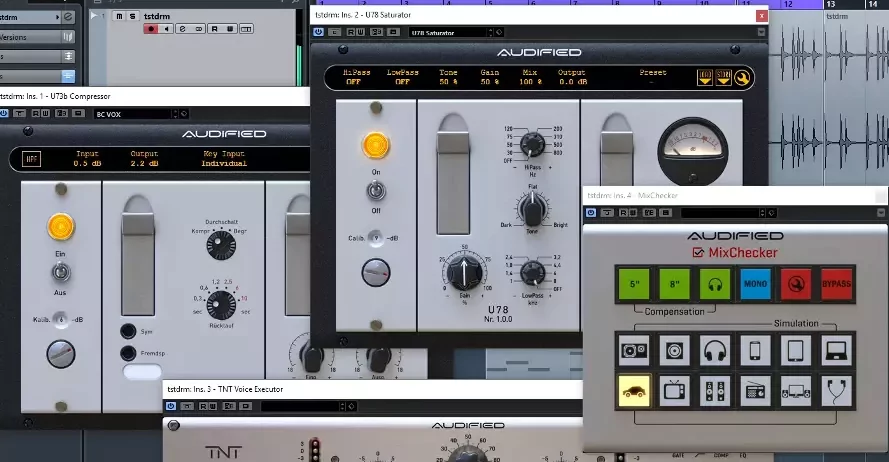Click the Rücklauf knob on U73b Compressor
Screen dimensions: 889x462
tap(221, 305)
